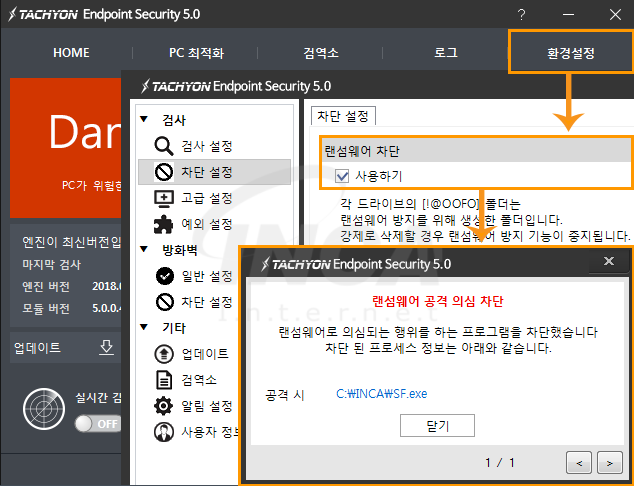Click the monitor icon for 고급 설정
634x486 pixels.
[x=164, y=198]
